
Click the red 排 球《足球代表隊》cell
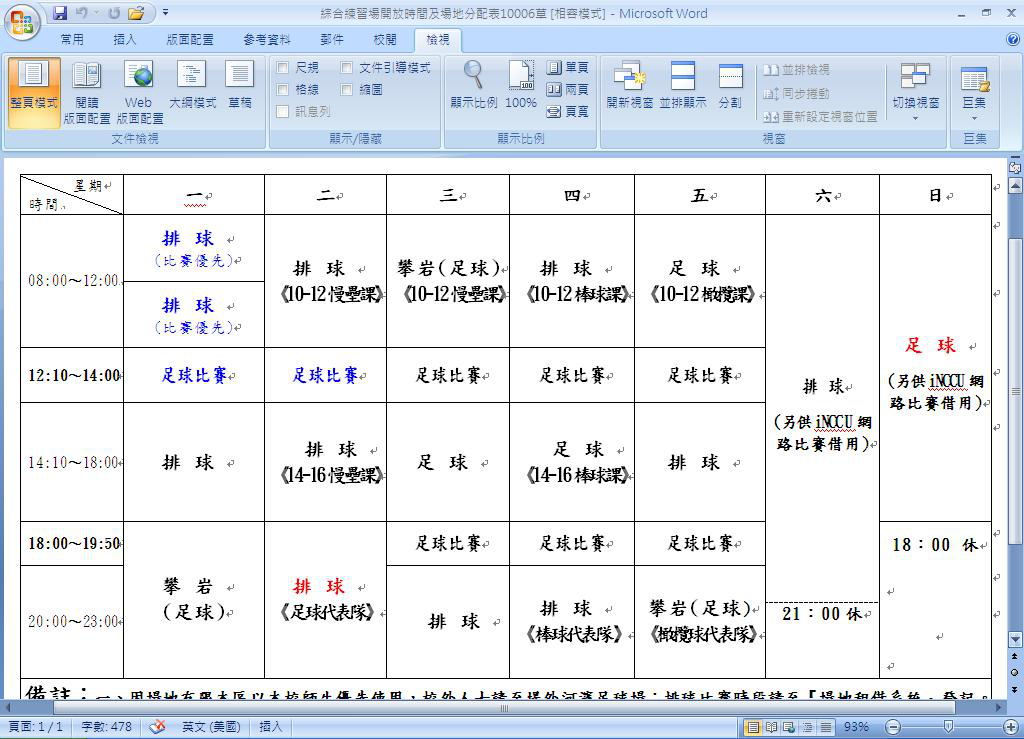click(325, 599)
